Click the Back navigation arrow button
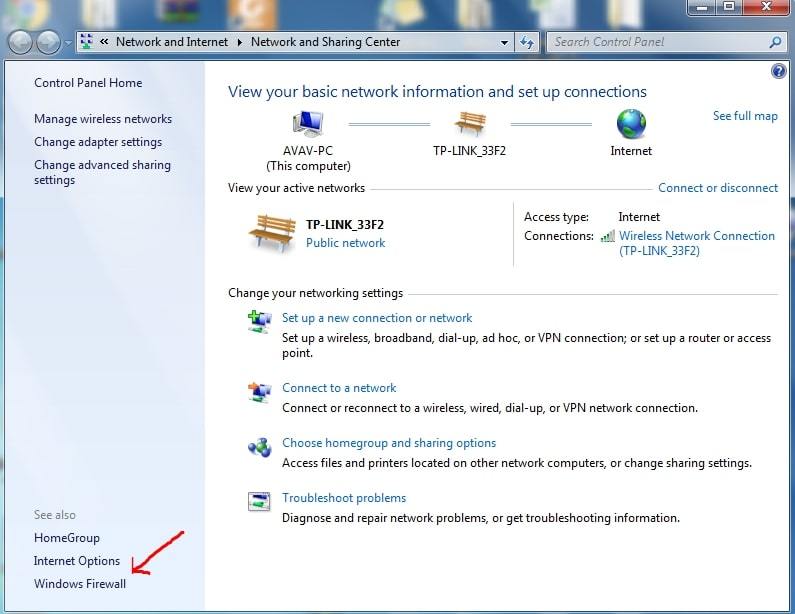 (21, 43)
